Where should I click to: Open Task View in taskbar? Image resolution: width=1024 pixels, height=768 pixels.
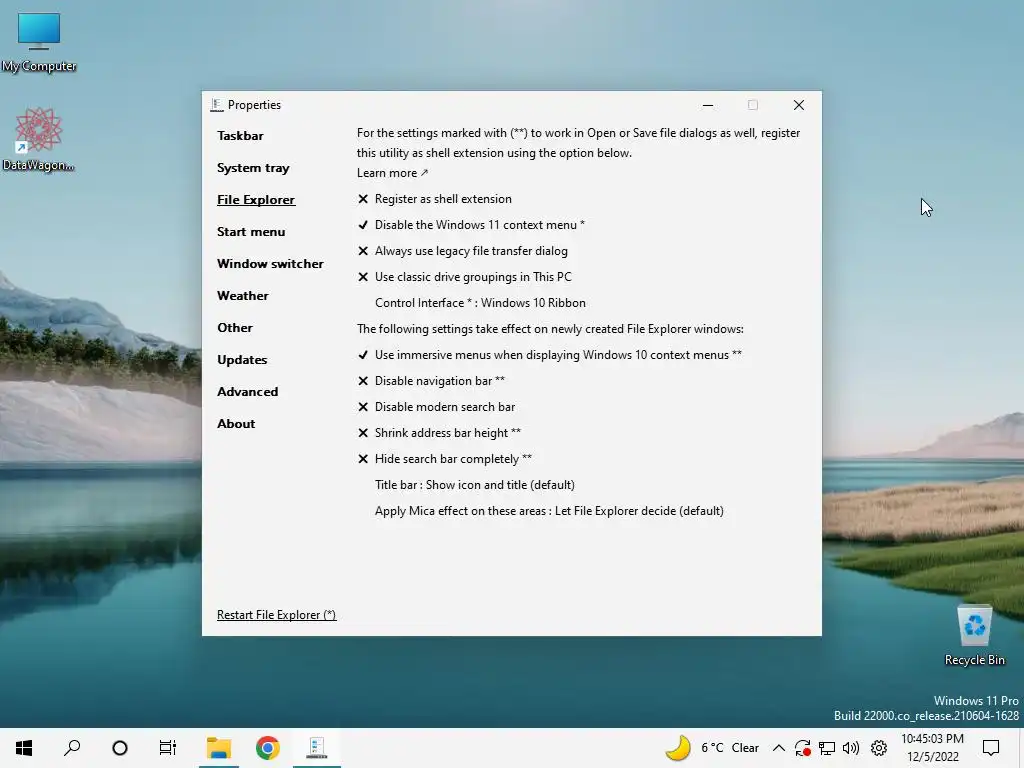tap(168, 747)
